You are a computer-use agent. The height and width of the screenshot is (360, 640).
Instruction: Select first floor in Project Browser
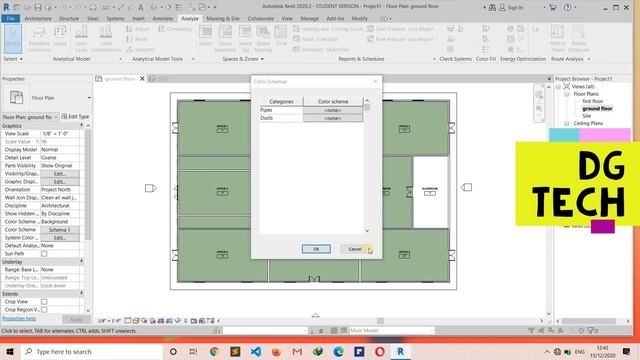pyautogui.click(x=592, y=101)
